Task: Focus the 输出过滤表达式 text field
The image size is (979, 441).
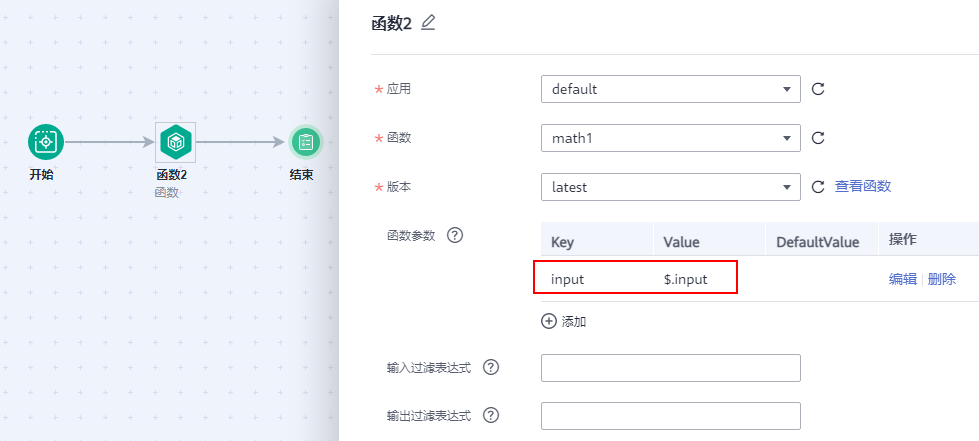Action: click(670, 416)
